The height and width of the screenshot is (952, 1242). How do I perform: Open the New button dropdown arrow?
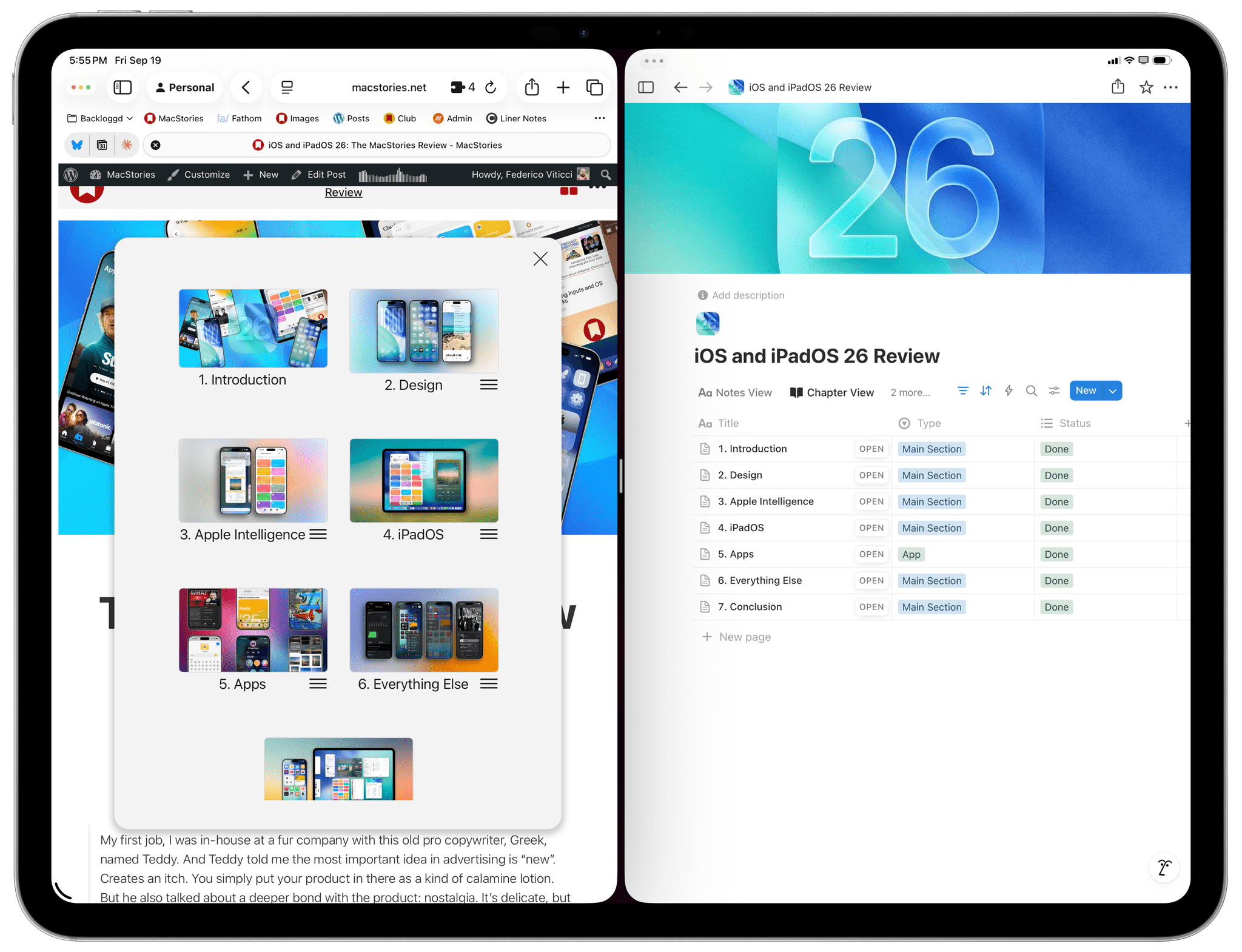click(1113, 391)
